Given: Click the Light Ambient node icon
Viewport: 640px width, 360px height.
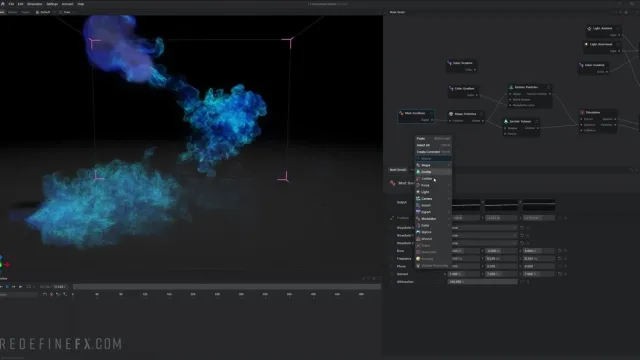Looking at the screenshot, I should tap(589, 29).
